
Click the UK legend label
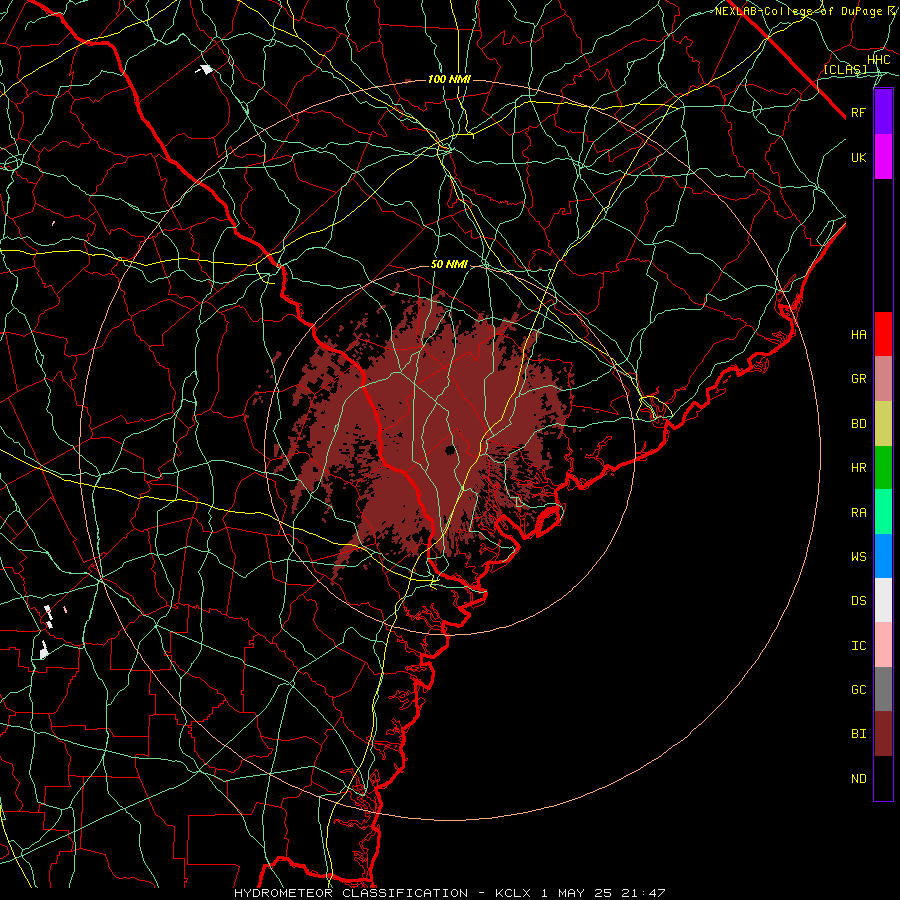coord(859,157)
